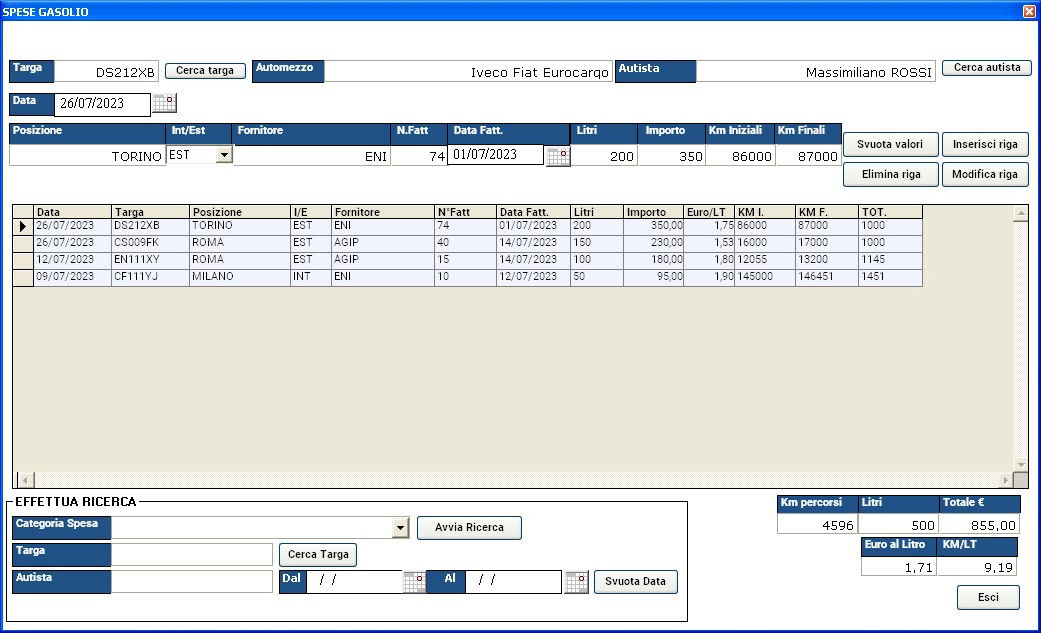Sort by the Importo column header
The image size is (1041, 633).
653,212
